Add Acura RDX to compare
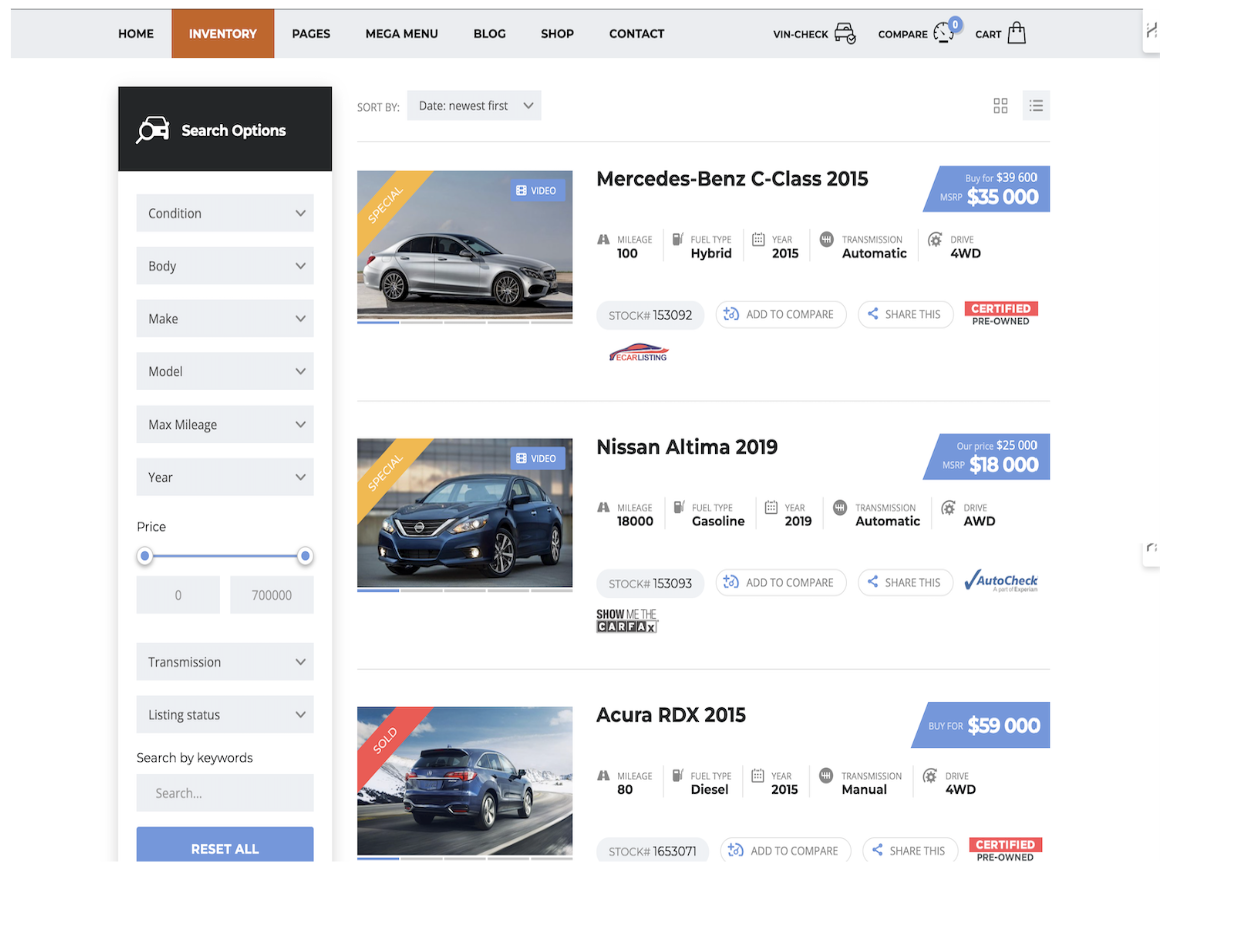This screenshot has height=926, width=1248. click(x=785, y=850)
